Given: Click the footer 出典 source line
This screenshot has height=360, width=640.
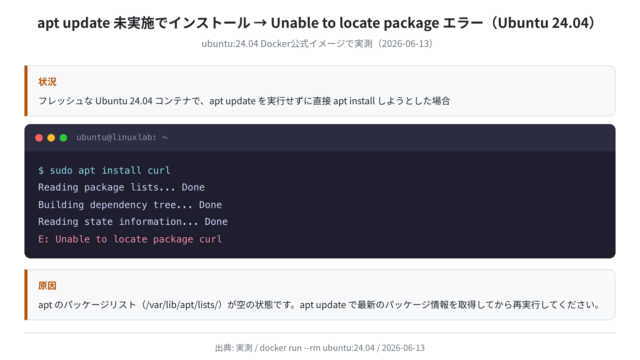Looking at the screenshot, I should 320,348.
